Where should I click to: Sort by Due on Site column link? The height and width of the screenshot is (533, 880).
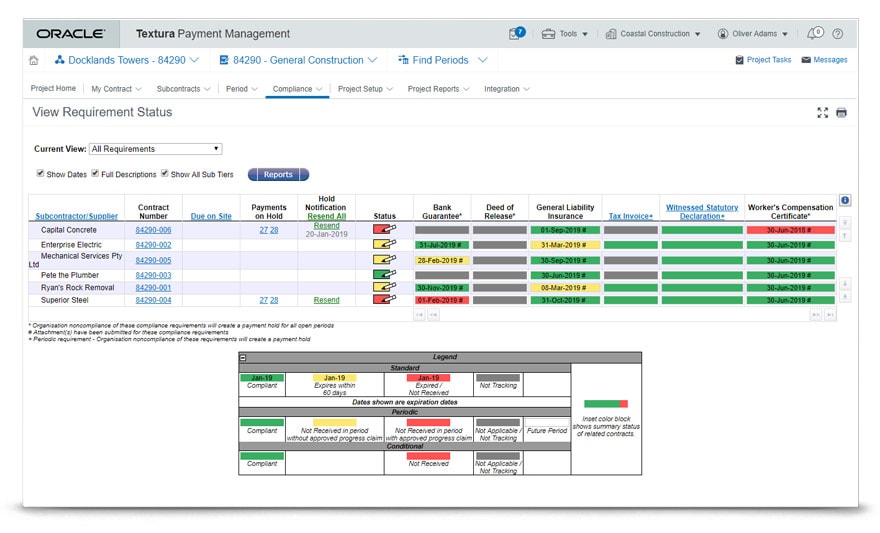(x=211, y=216)
